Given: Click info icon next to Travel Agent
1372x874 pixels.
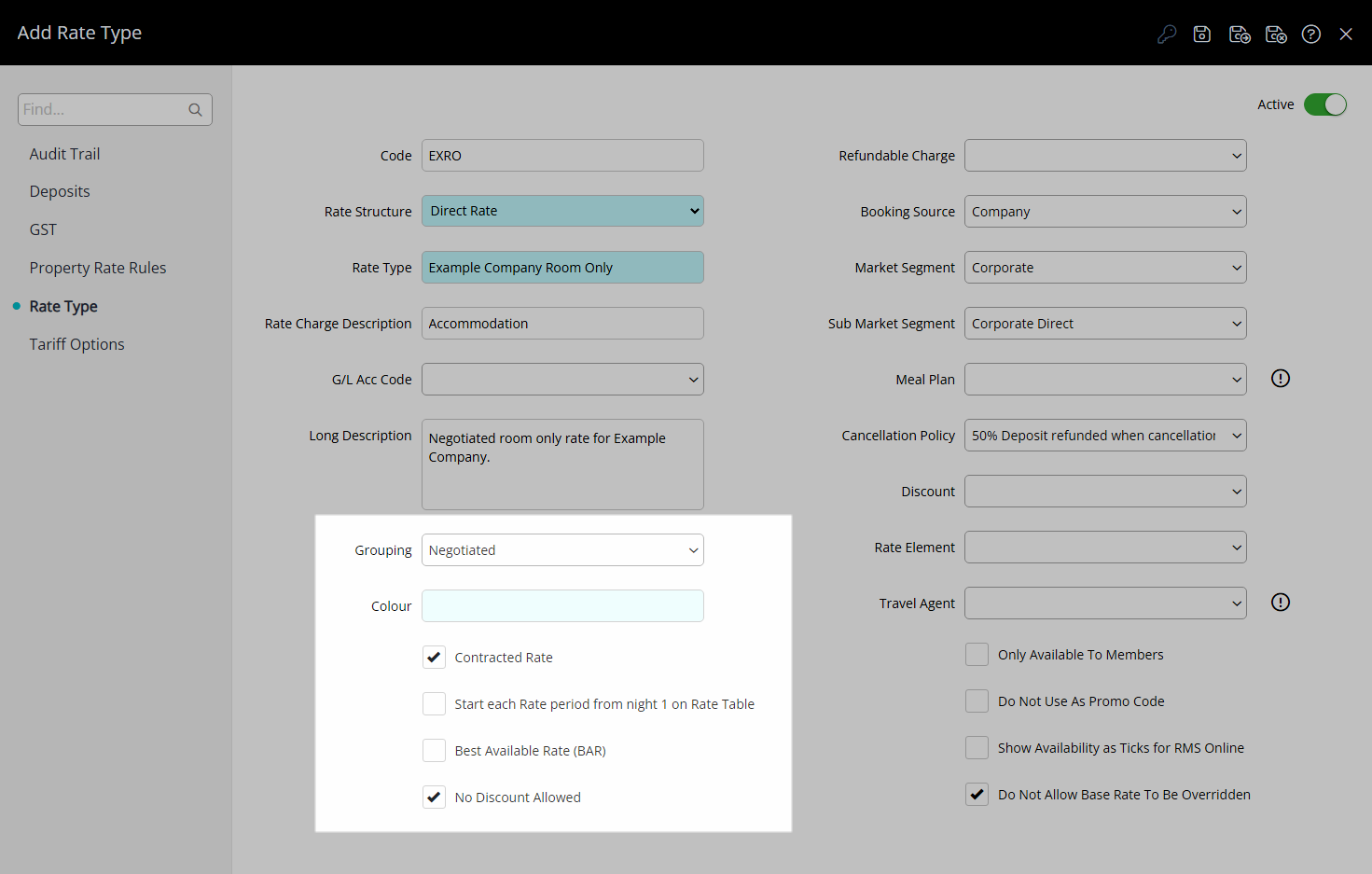Looking at the screenshot, I should tap(1281, 603).
